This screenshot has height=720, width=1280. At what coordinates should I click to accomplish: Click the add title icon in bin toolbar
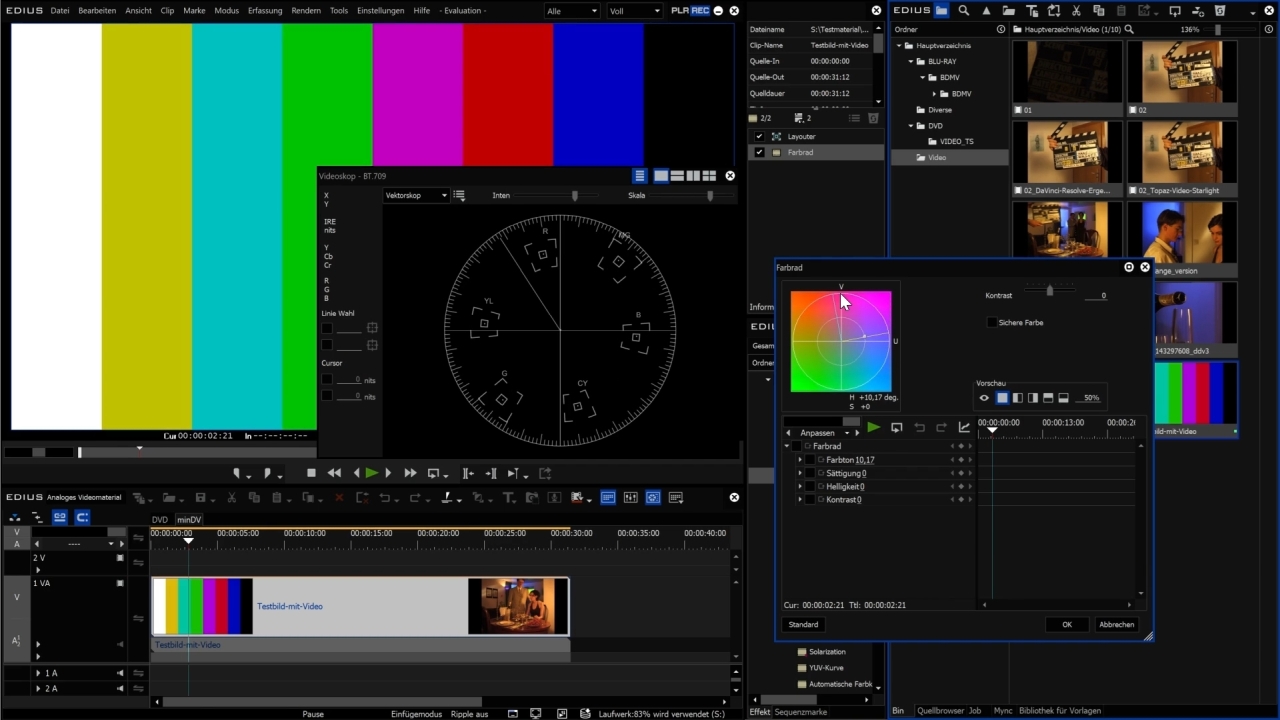(1032, 11)
